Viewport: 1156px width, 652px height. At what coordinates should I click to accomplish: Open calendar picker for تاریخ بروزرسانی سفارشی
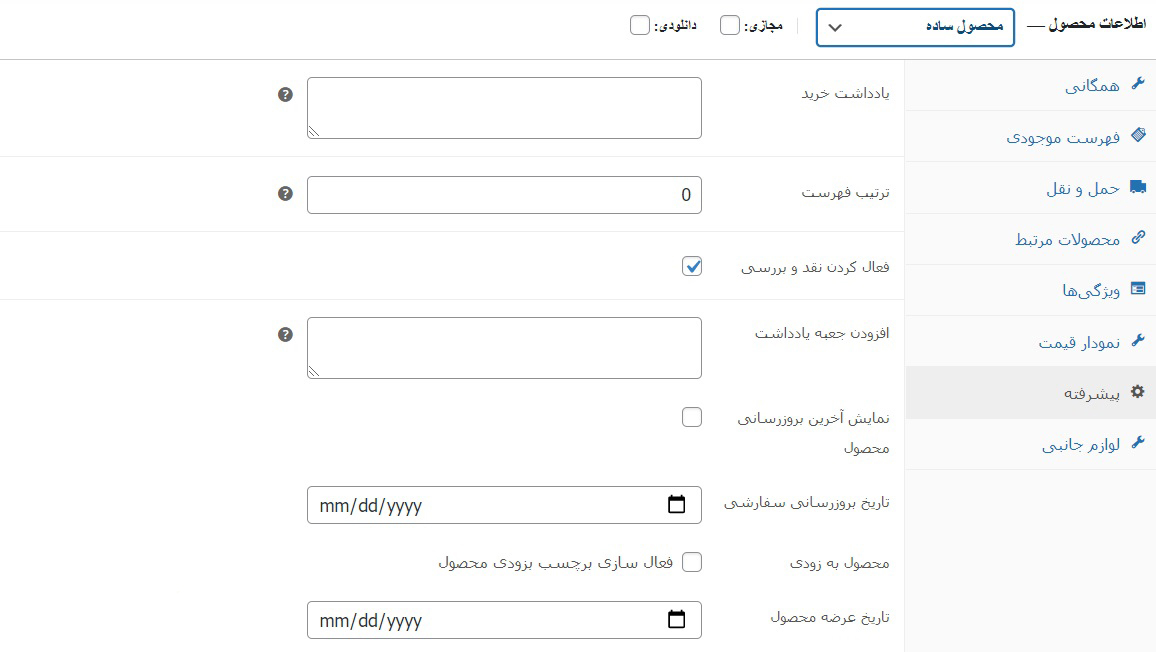click(676, 504)
